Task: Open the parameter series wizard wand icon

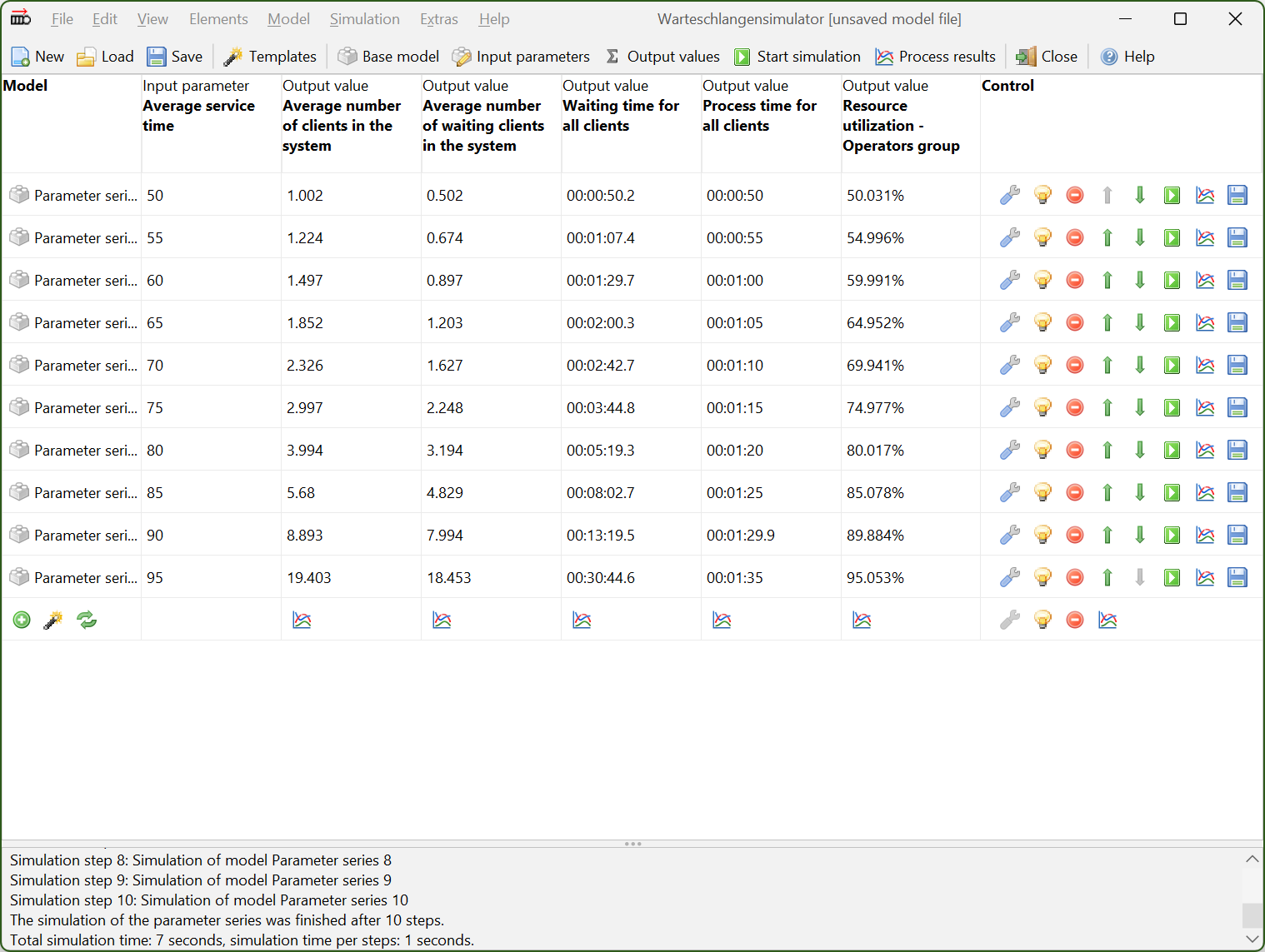Action: (x=53, y=620)
